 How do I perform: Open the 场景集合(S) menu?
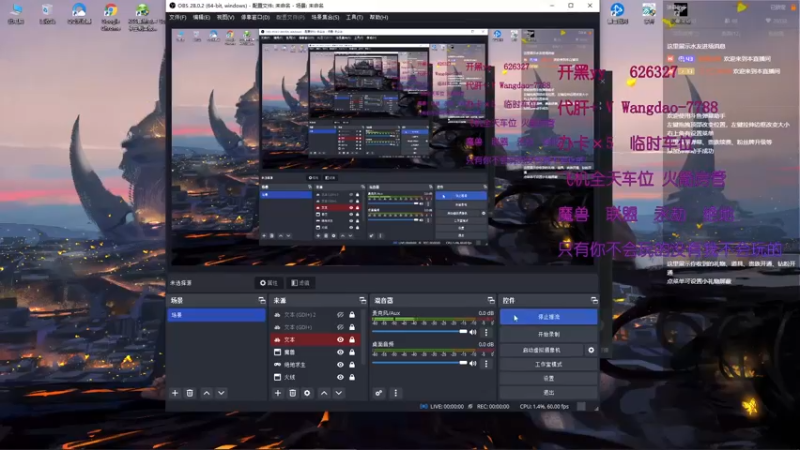coord(325,17)
